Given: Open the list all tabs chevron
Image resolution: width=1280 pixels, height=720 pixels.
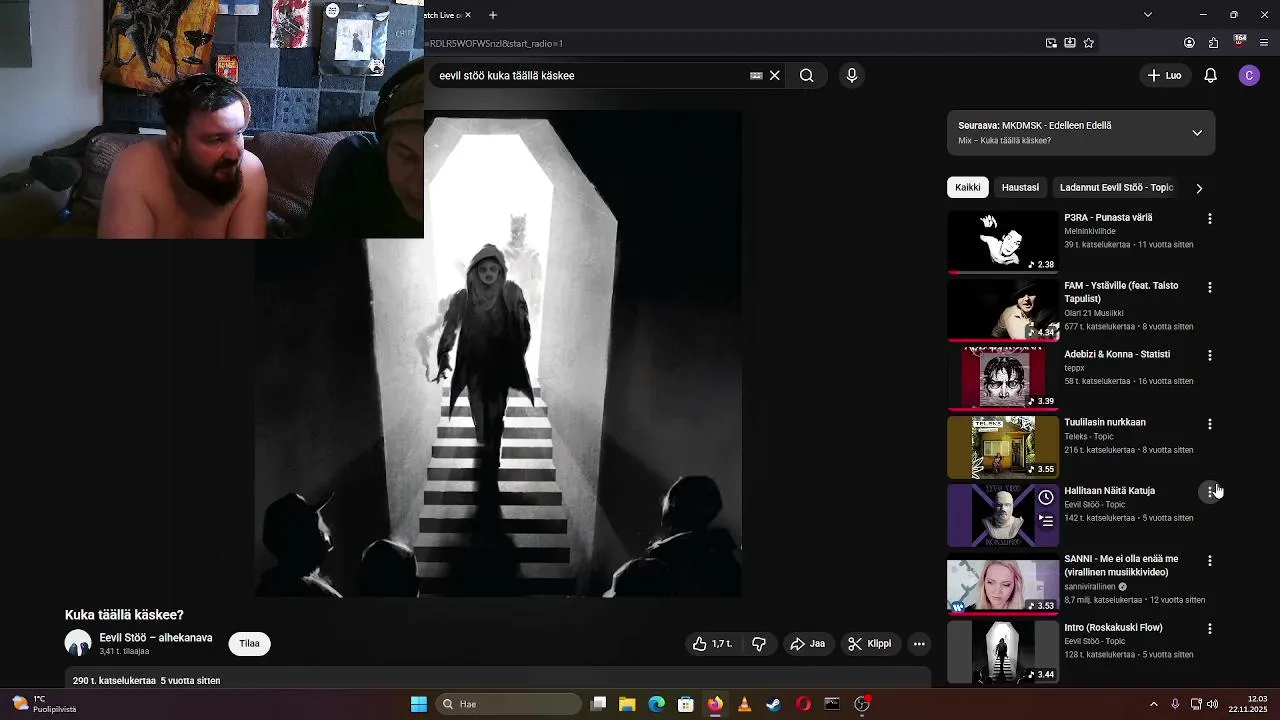Looking at the screenshot, I should (x=1148, y=15).
